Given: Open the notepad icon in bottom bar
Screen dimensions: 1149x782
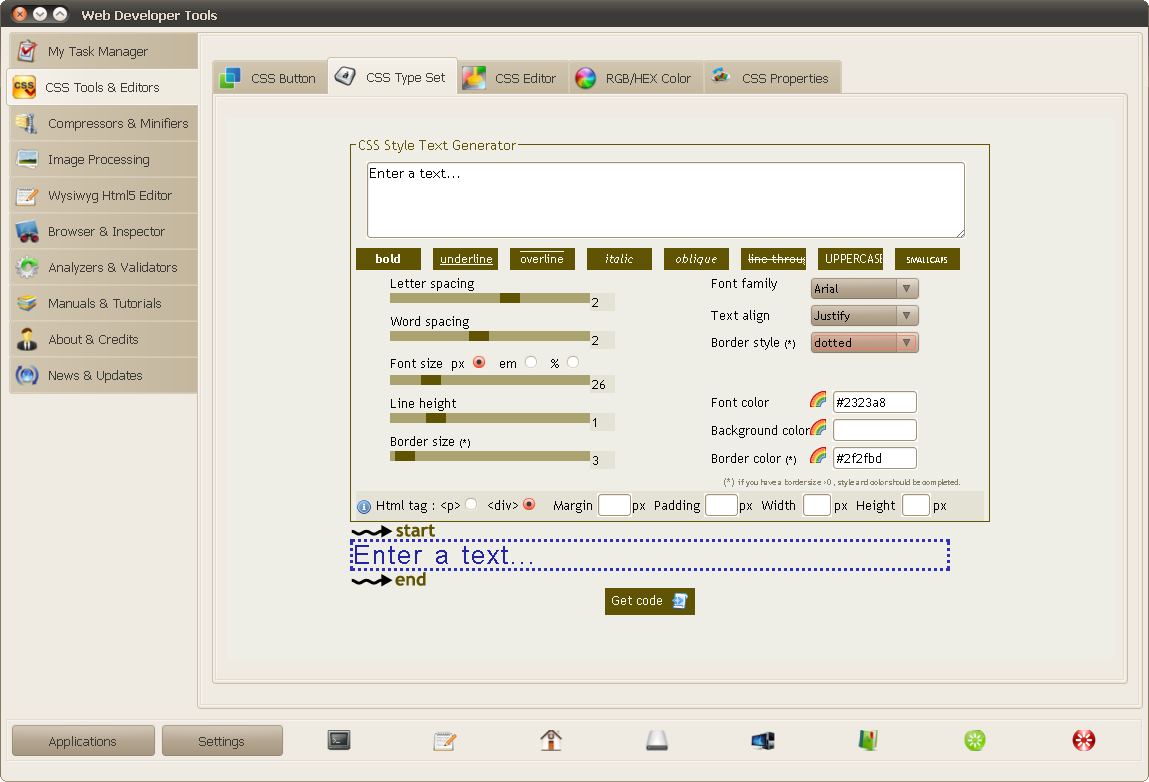Looking at the screenshot, I should click(445, 741).
